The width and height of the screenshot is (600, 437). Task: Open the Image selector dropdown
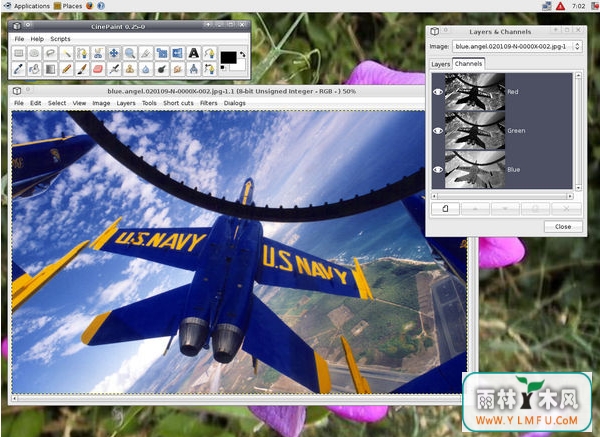tap(517, 46)
